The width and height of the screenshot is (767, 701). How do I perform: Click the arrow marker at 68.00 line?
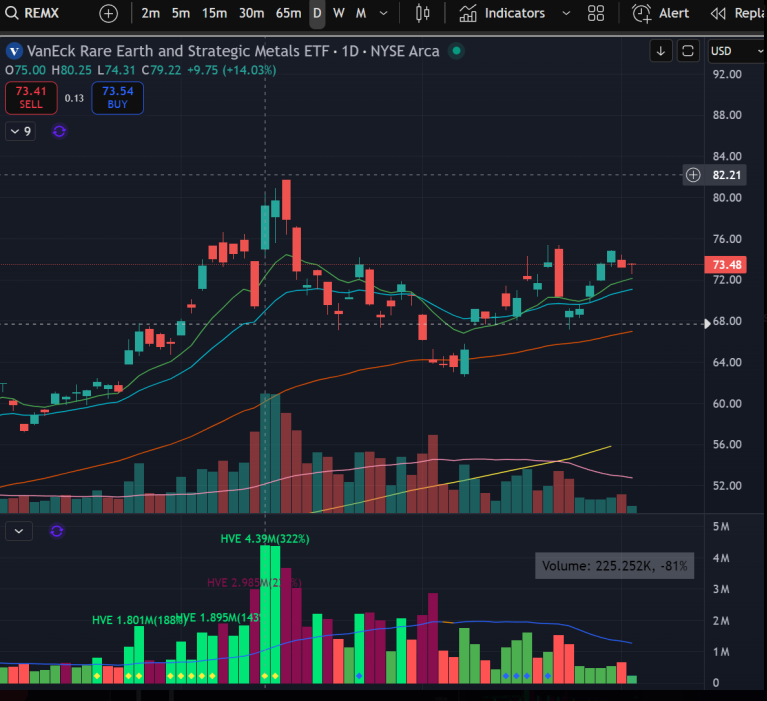click(707, 323)
